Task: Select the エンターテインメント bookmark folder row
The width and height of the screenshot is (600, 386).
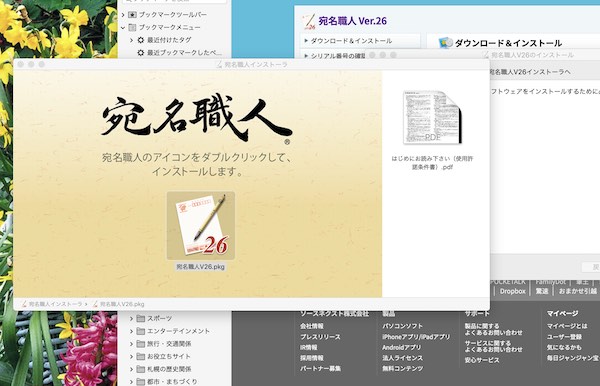Action: [x=174, y=331]
